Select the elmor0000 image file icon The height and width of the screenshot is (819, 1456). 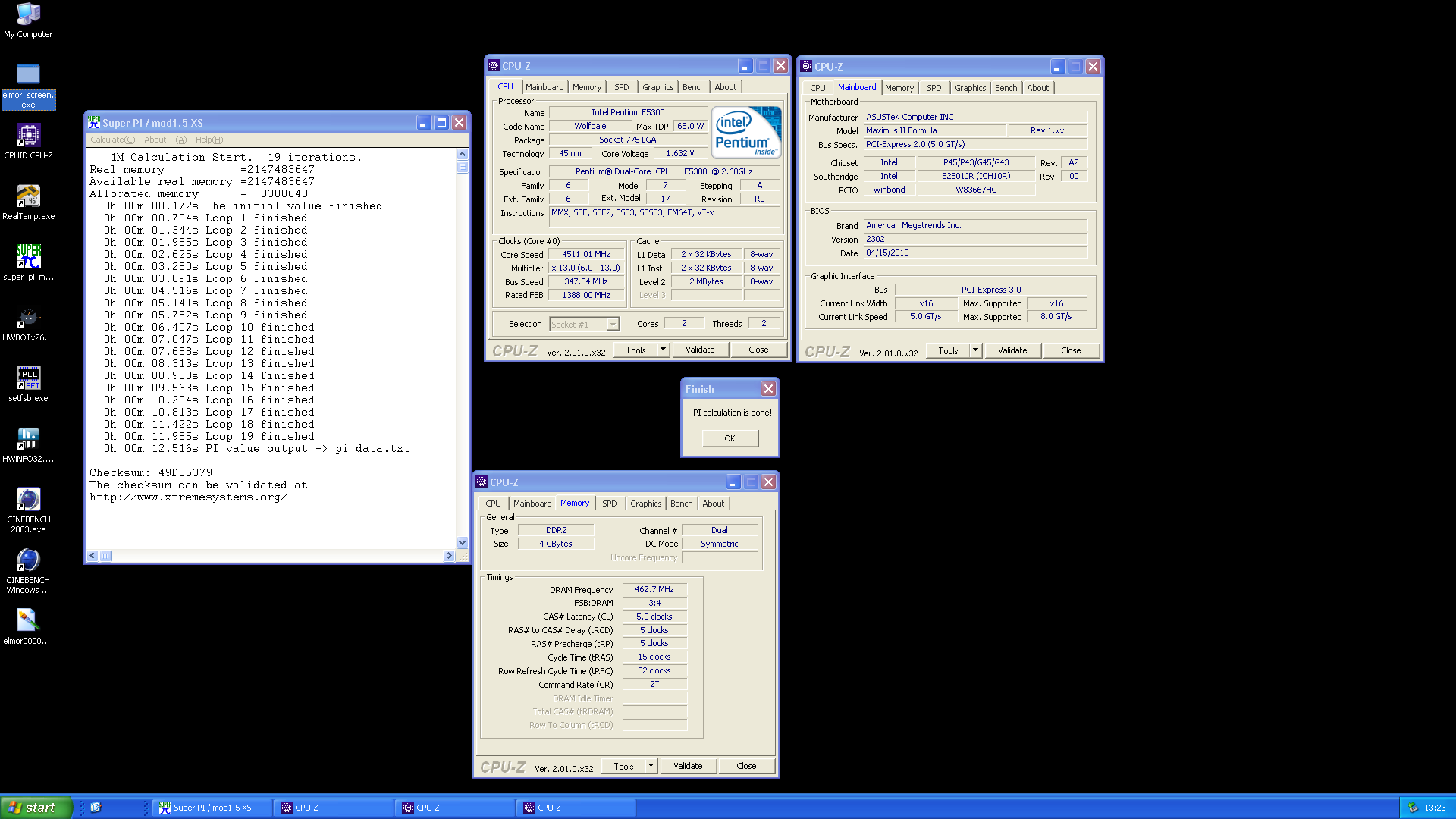[28, 627]
